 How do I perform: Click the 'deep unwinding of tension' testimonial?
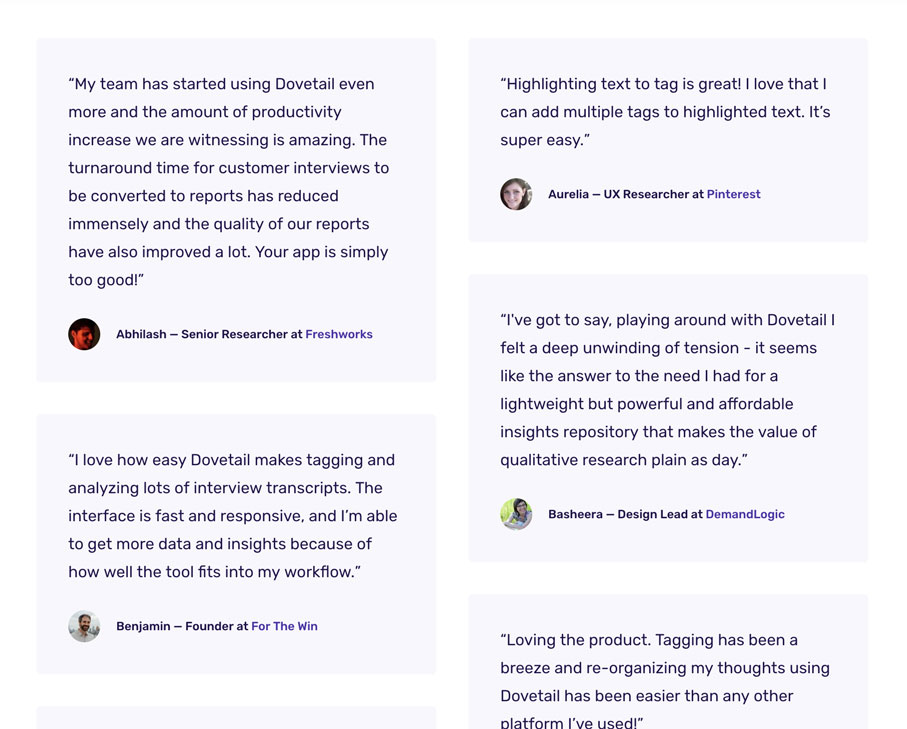click(667, 390)
